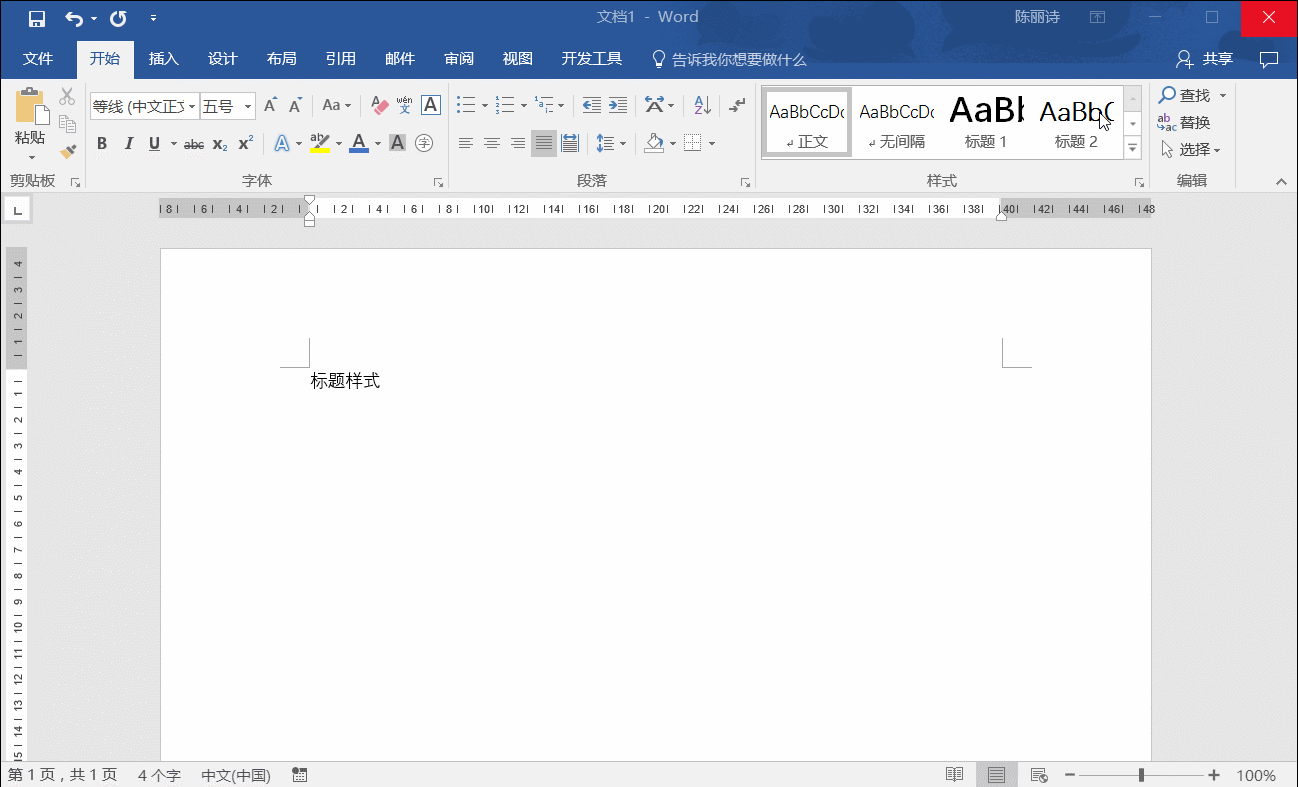Apply distributed alignment
The height and width of the screenshot is (787, 1298).
(x=570, y=144)
